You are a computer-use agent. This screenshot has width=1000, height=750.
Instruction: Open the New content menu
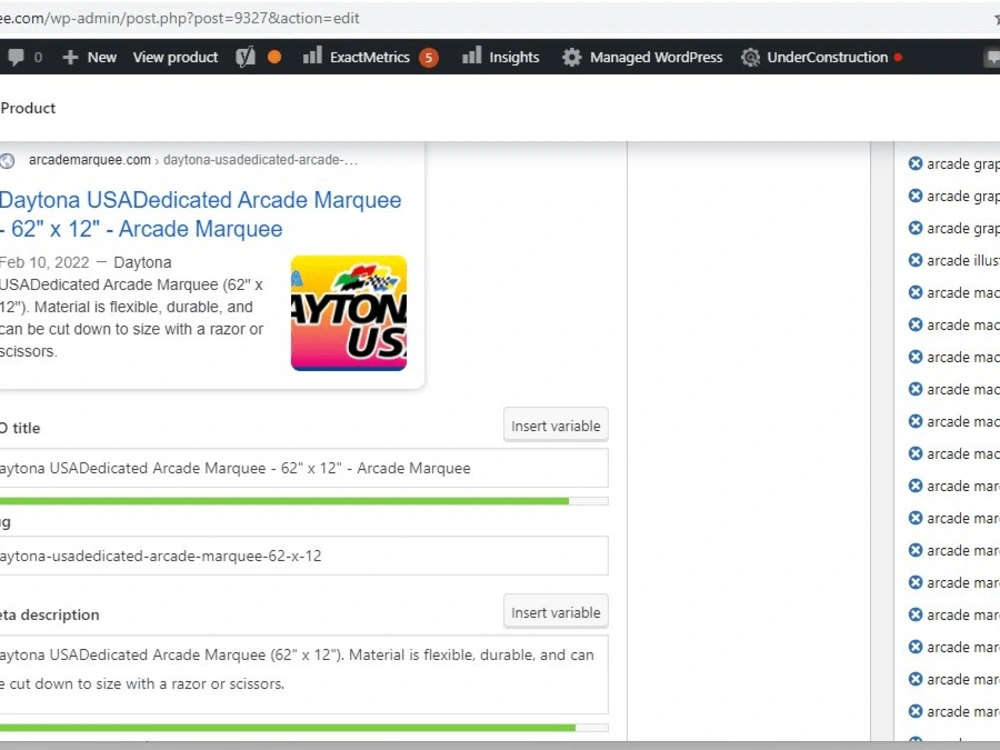tap(89, 57)
